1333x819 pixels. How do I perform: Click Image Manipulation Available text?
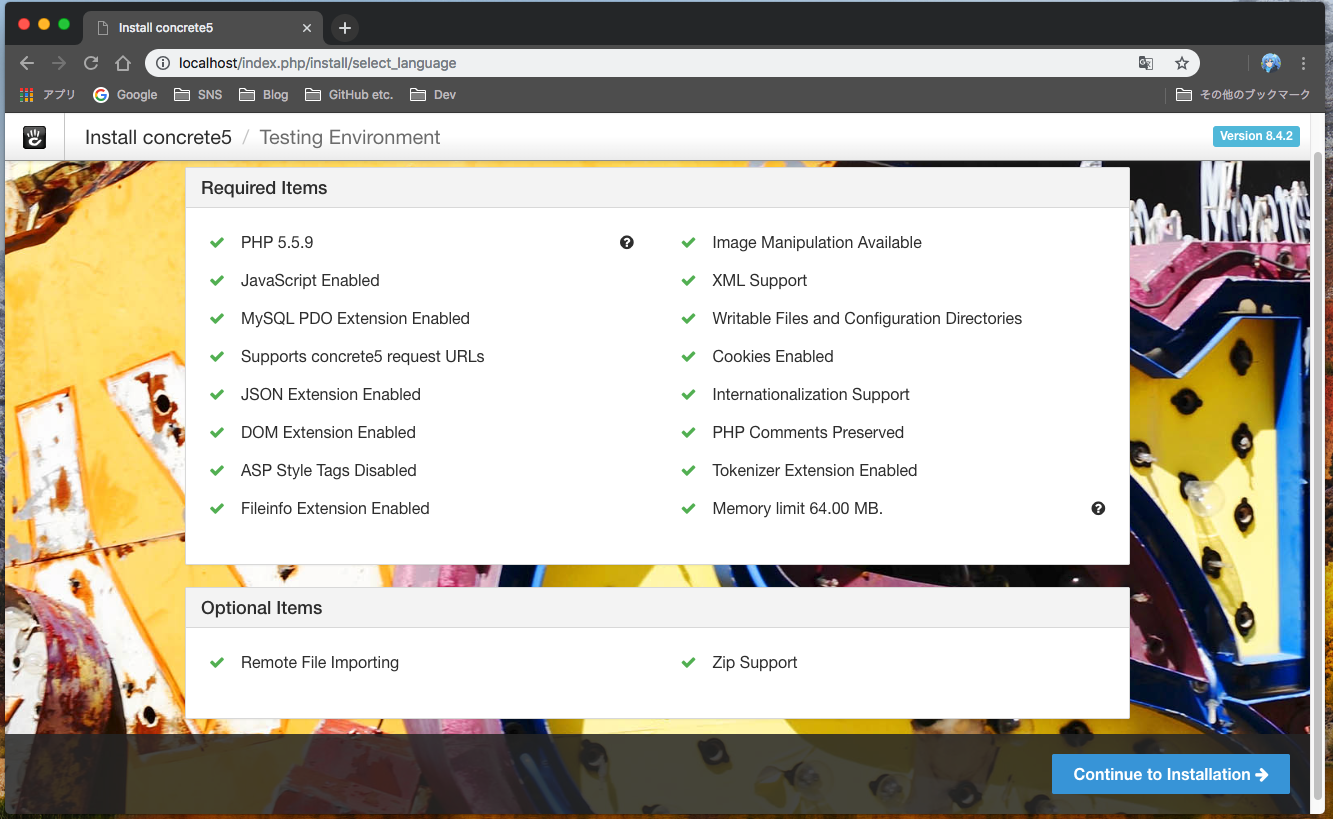[x=817, y=242]
